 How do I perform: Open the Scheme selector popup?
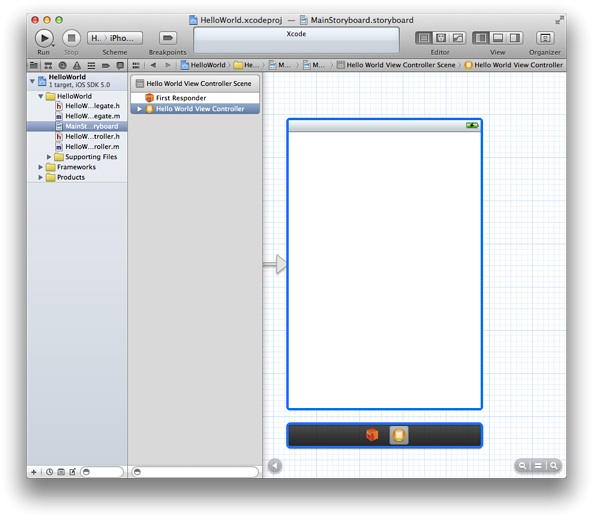(x=115, y=38)
